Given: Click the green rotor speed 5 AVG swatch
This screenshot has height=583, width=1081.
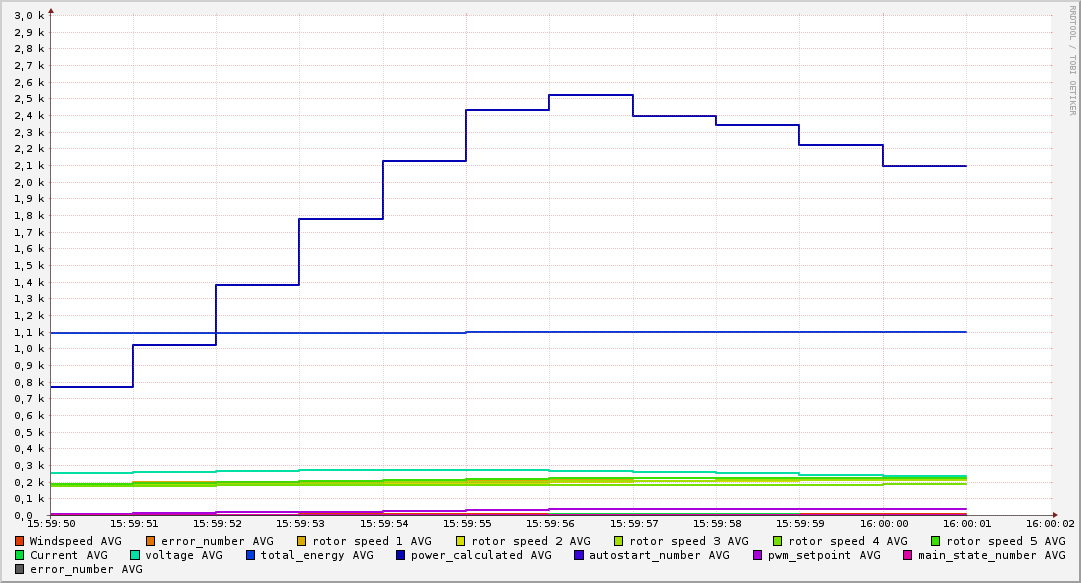Looking at the screenshot, I should tap(936, 542).
